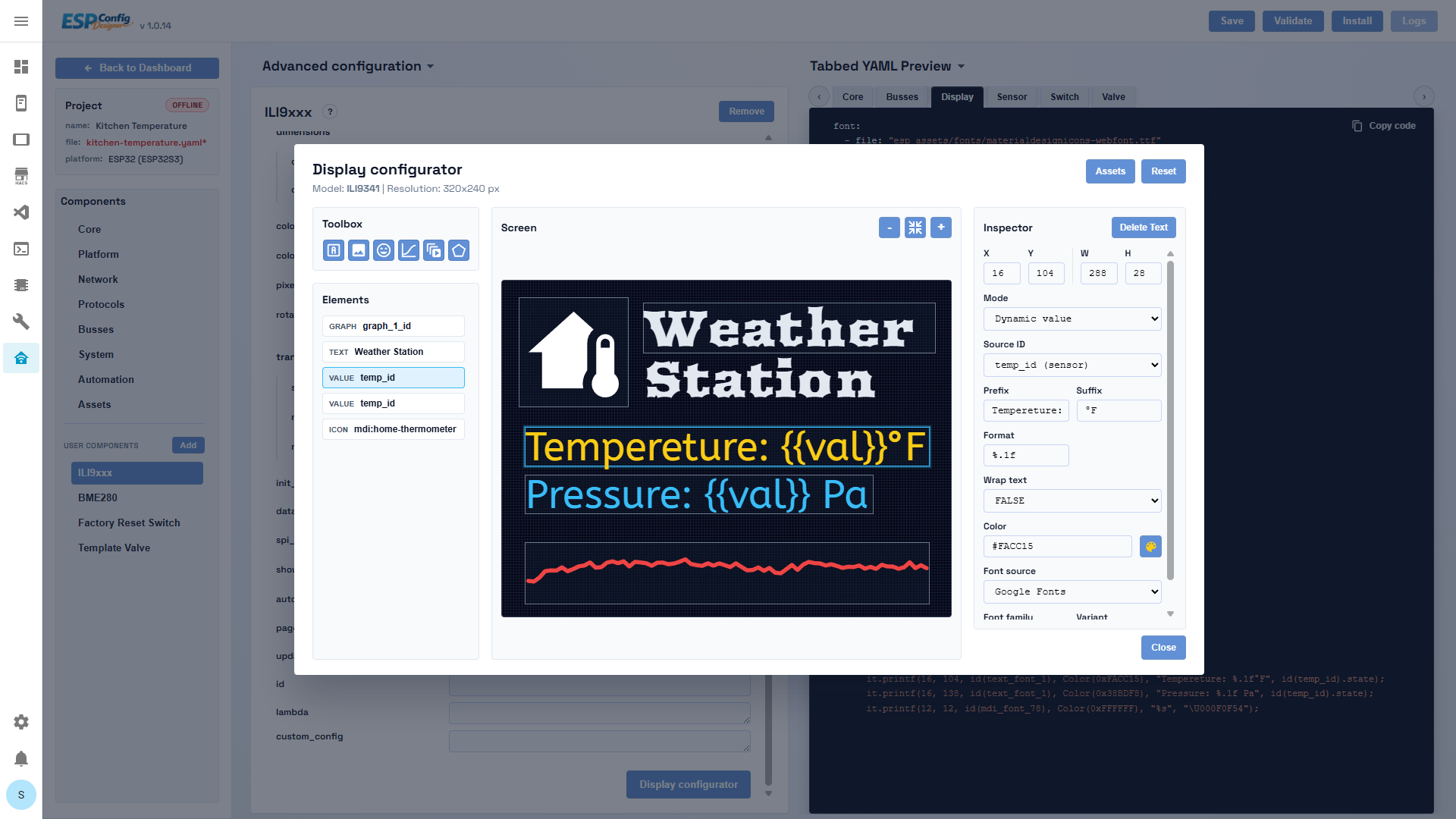The height and width of the screenshot is (819, 1456).
Task: Select the ESPHome home-wifi icon in sidebar
Action: pyautogui.click(x=21, y=358)
